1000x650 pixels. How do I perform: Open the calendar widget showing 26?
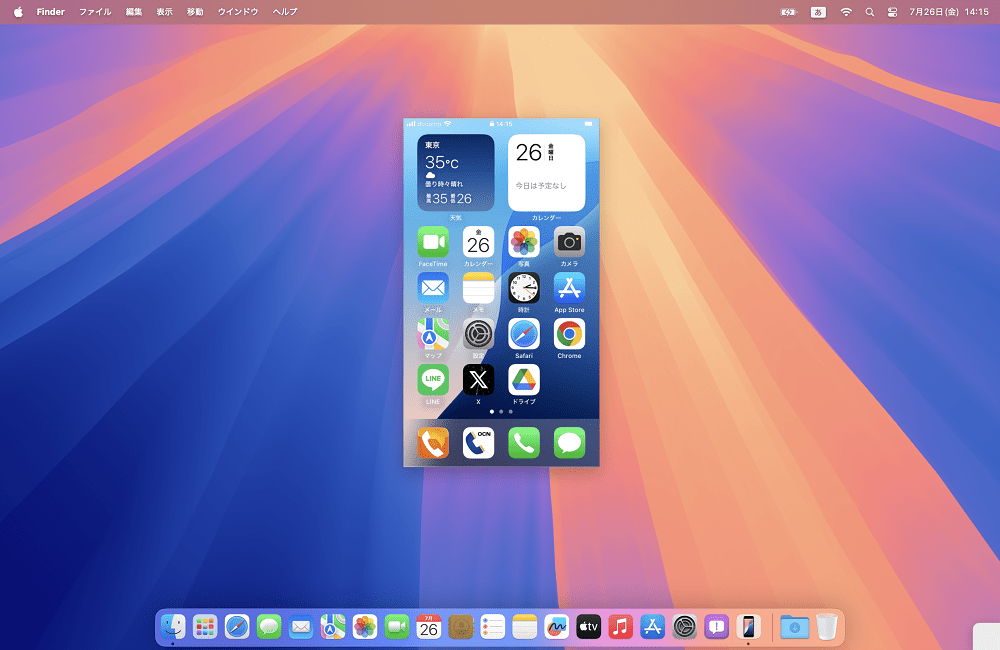tap(547, 172)
